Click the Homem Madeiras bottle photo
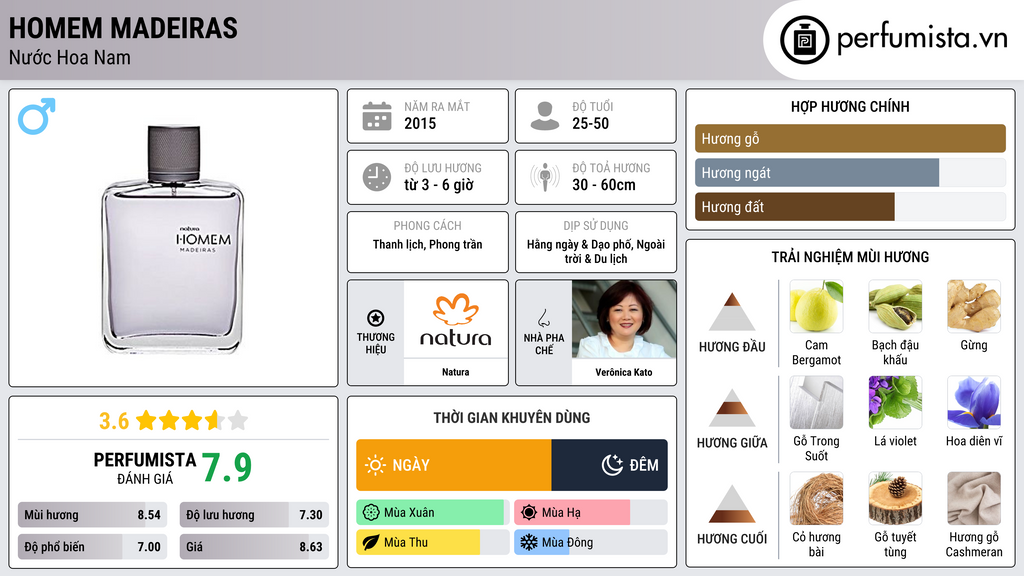The image size is (1024, 576). 172,240
